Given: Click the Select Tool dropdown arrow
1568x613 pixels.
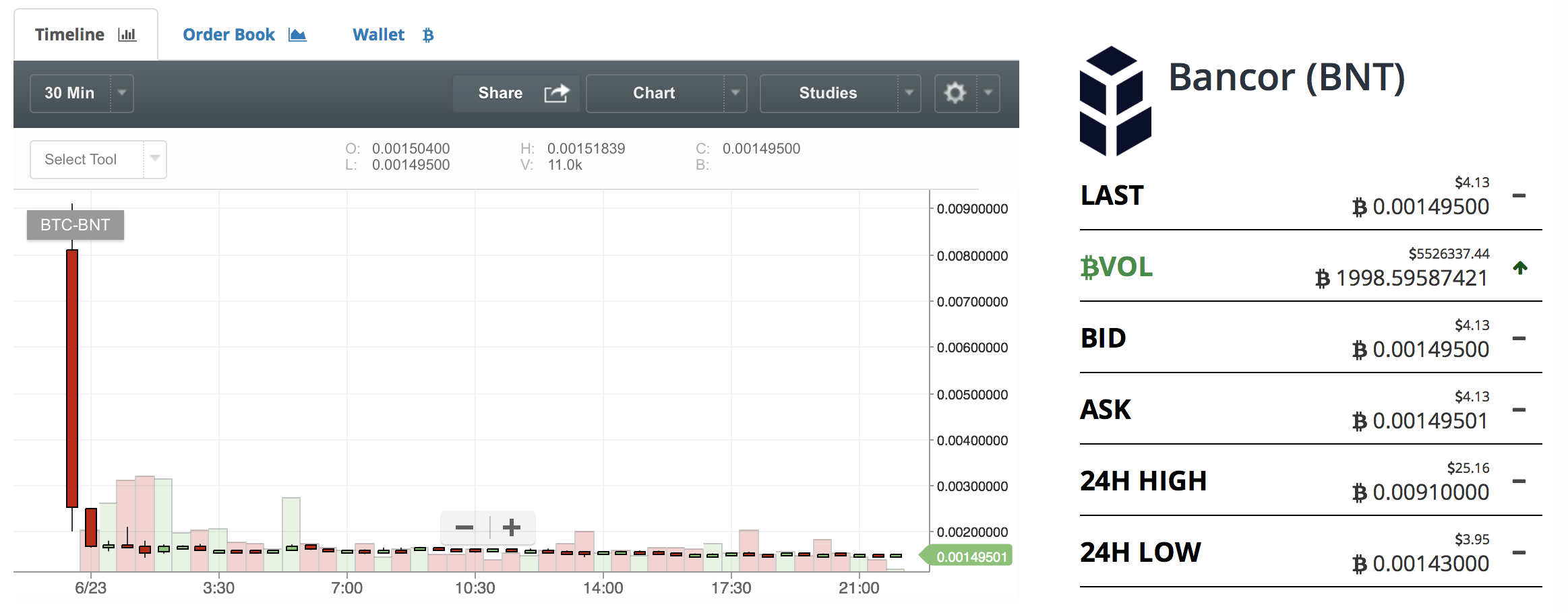Looking at the screenshot, I should point(155,159).
